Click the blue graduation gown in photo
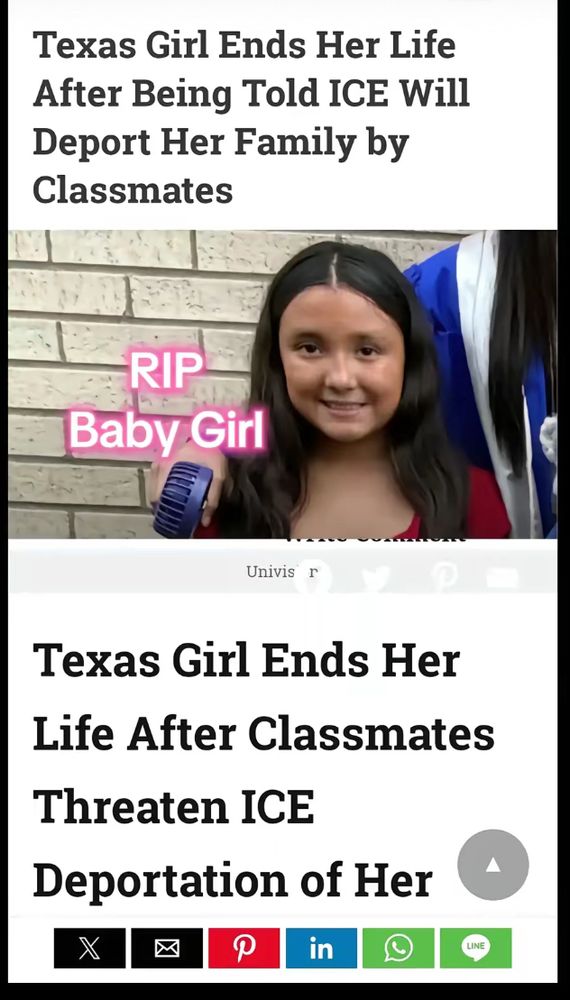Screen dimensions: 570x1000 coord(478,383)
